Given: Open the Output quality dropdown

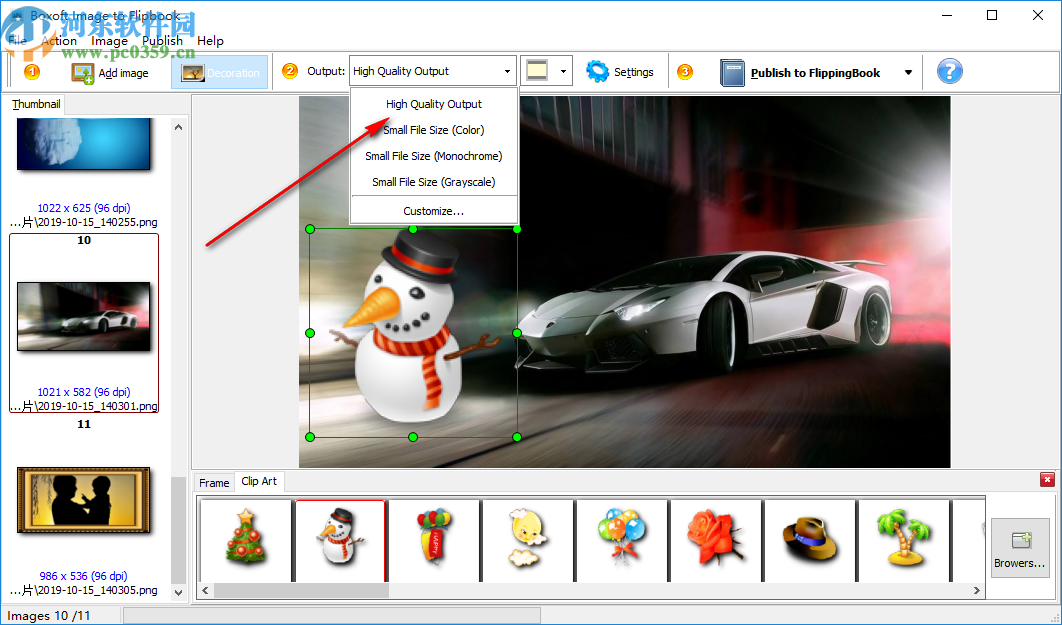Looking at the screenshot, I should pos(508,71).
